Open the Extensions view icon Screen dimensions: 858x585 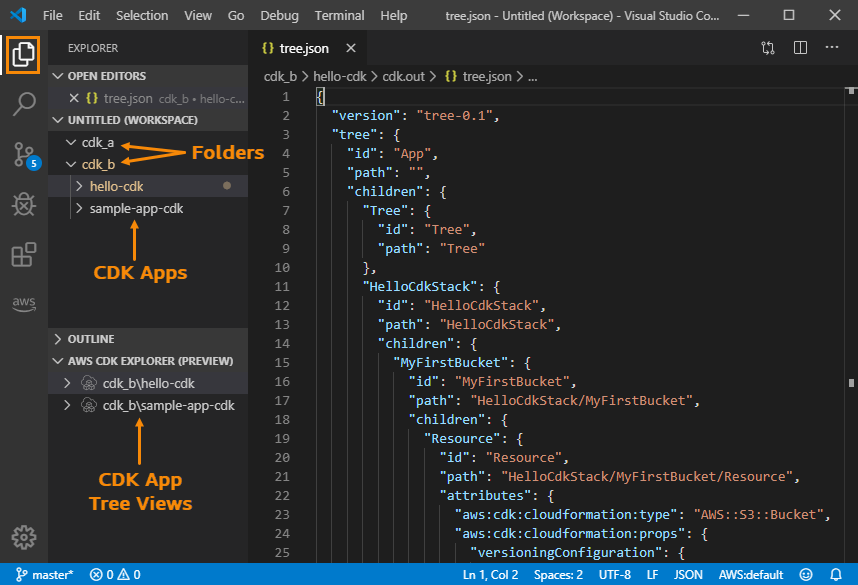pos(24,255)
